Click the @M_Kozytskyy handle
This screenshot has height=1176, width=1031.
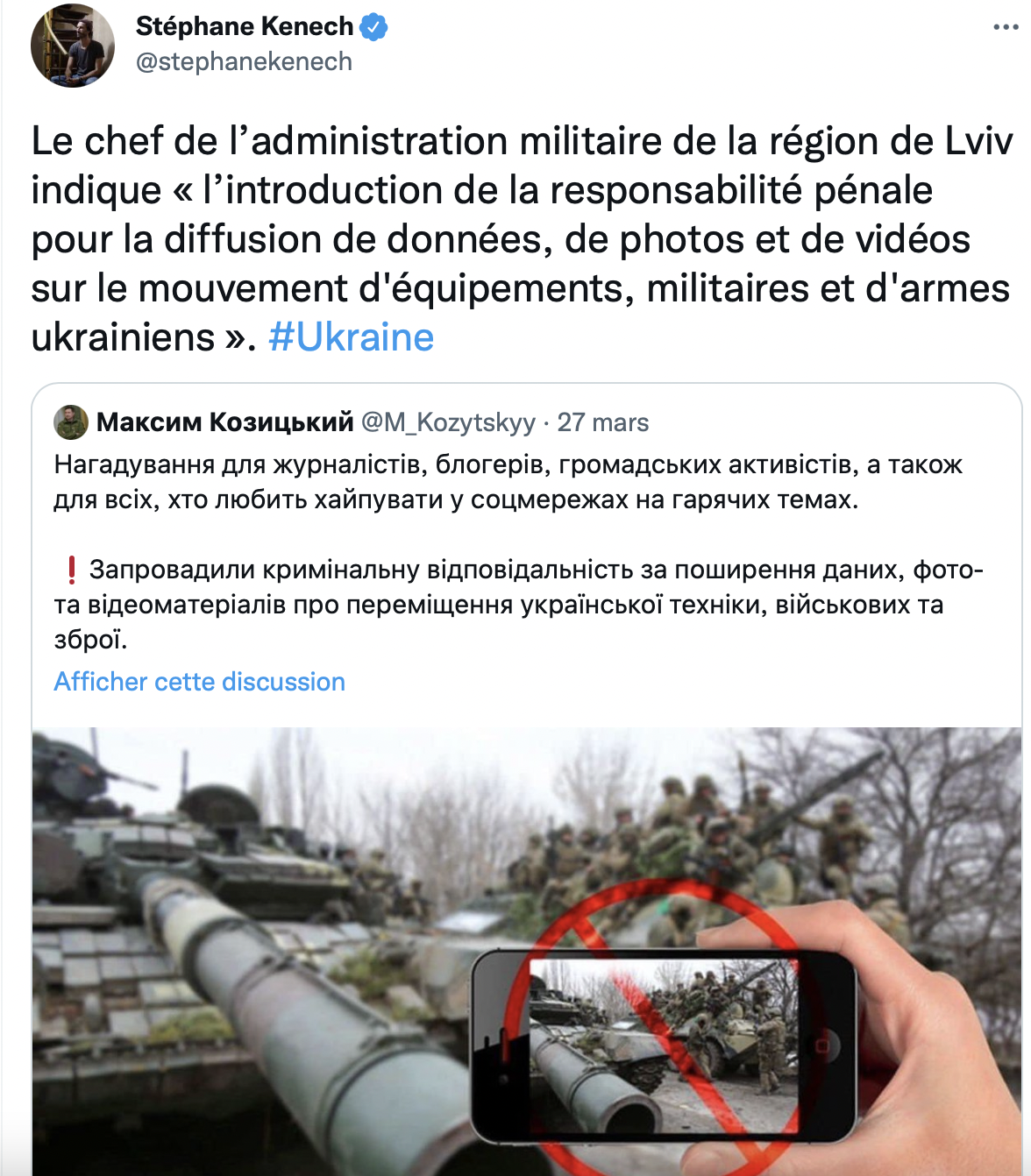[x=448, y=422]
